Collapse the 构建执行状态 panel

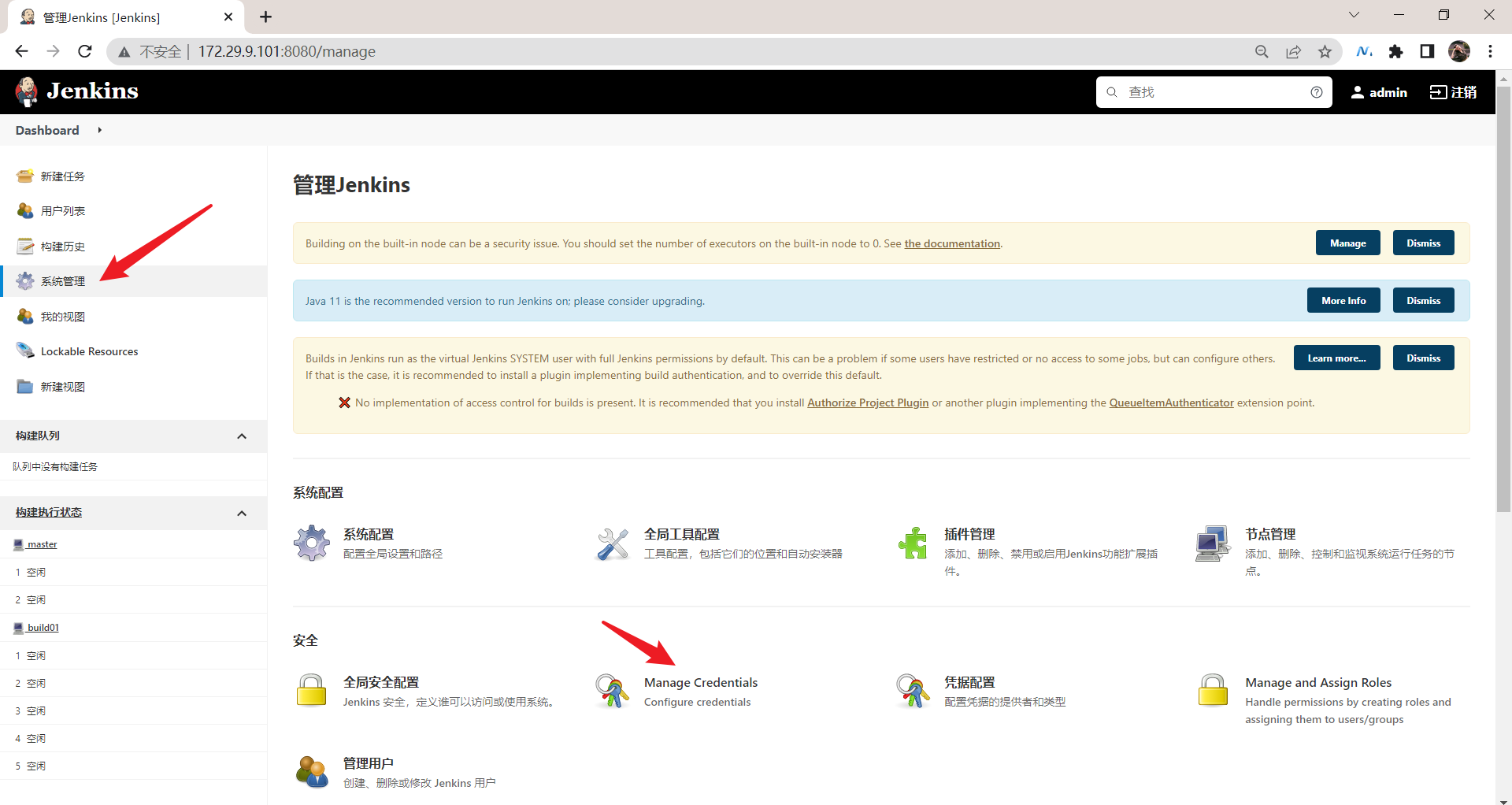(x=242, y=514)
